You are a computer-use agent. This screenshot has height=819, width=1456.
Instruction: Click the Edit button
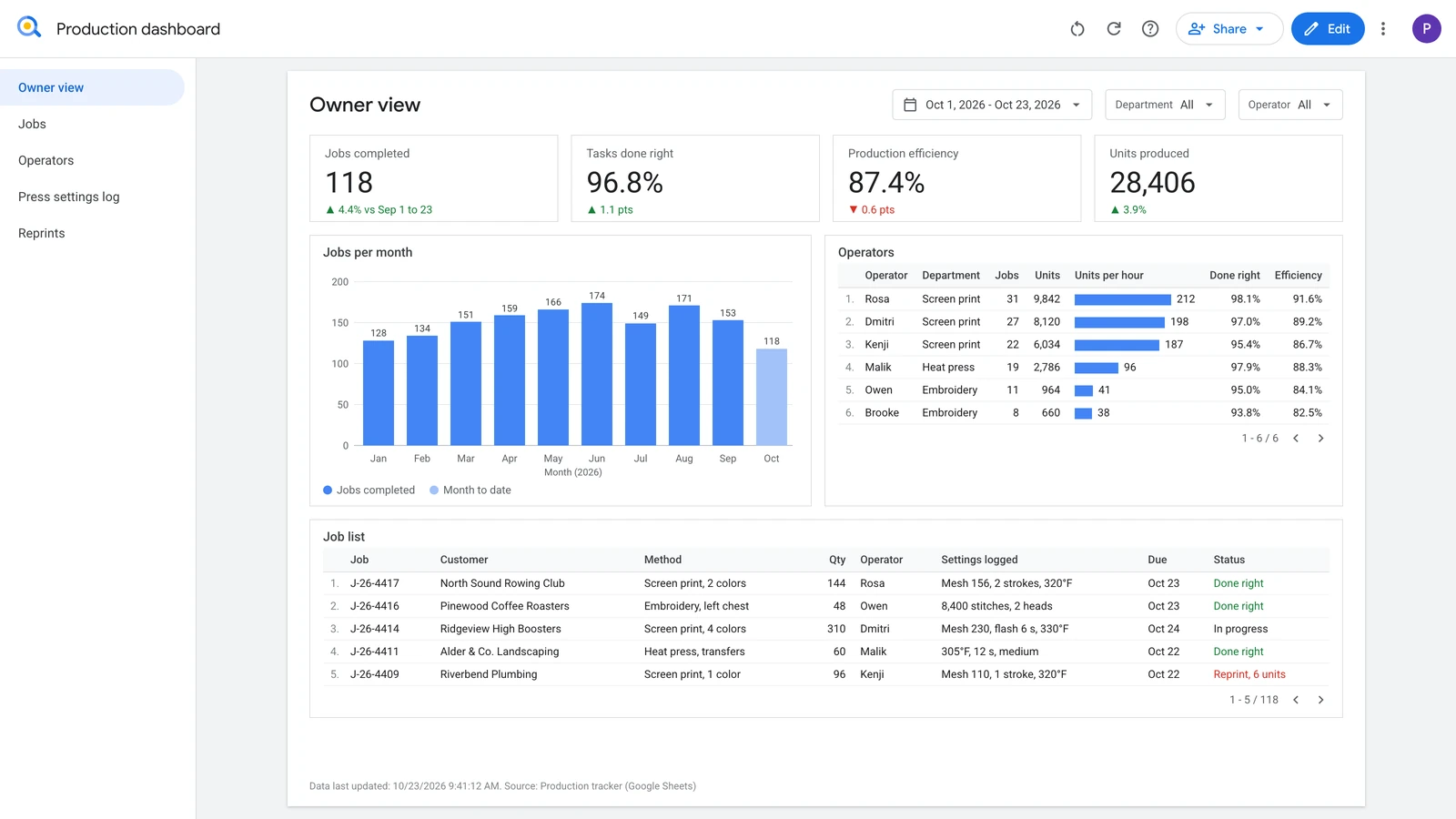(1328, 29)
